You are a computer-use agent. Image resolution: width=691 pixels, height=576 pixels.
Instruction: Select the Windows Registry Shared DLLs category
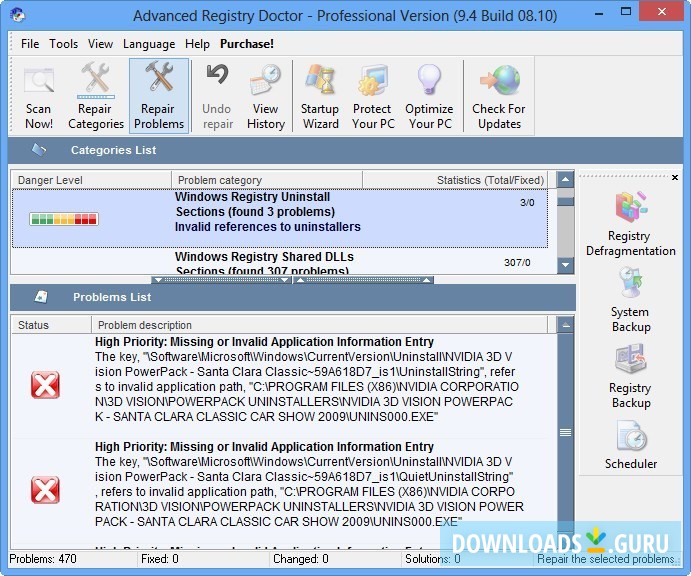(280, 262)
